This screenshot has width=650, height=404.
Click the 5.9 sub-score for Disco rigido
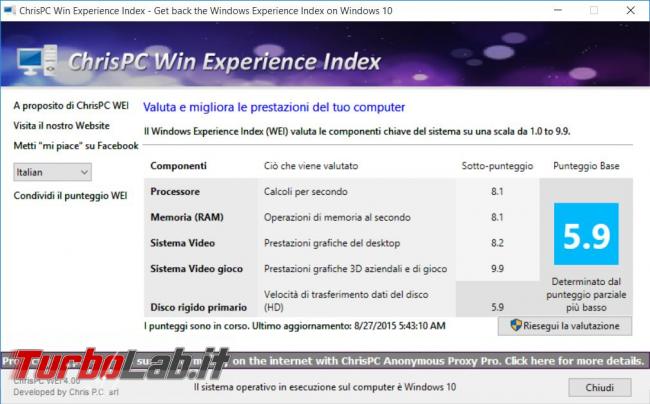497,307
